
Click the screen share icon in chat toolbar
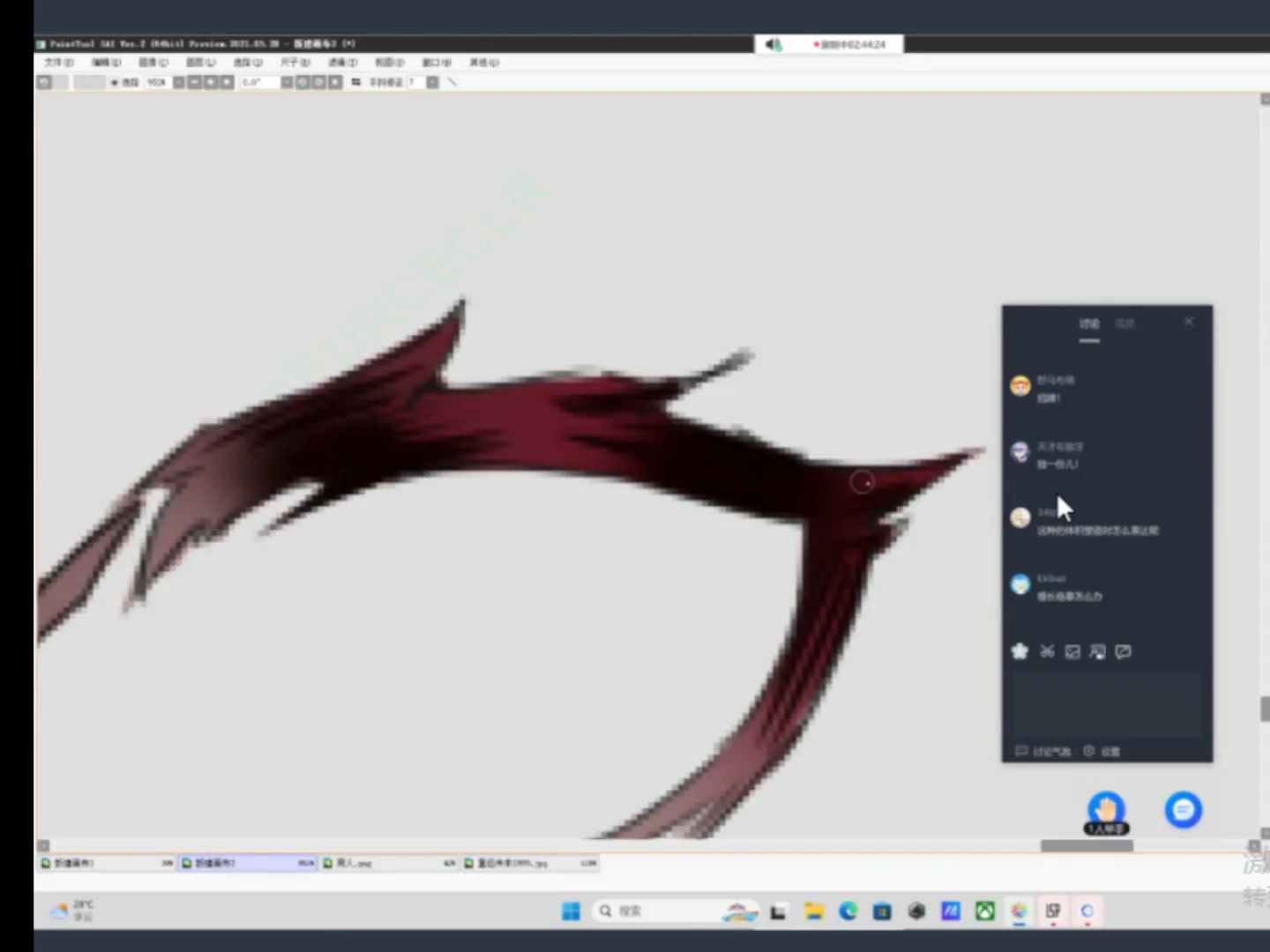point(1097,651)
